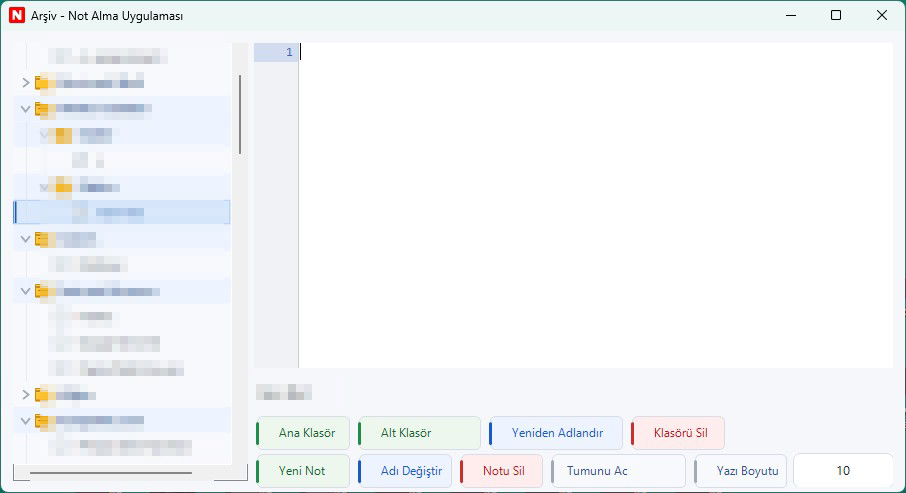Maximize the Arşiv application window
906x493 pixels.
[836, 15]
